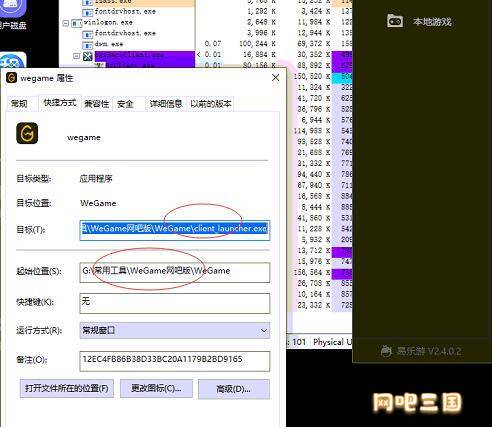Click the purple highlighted process icon

tap(88, 56)
